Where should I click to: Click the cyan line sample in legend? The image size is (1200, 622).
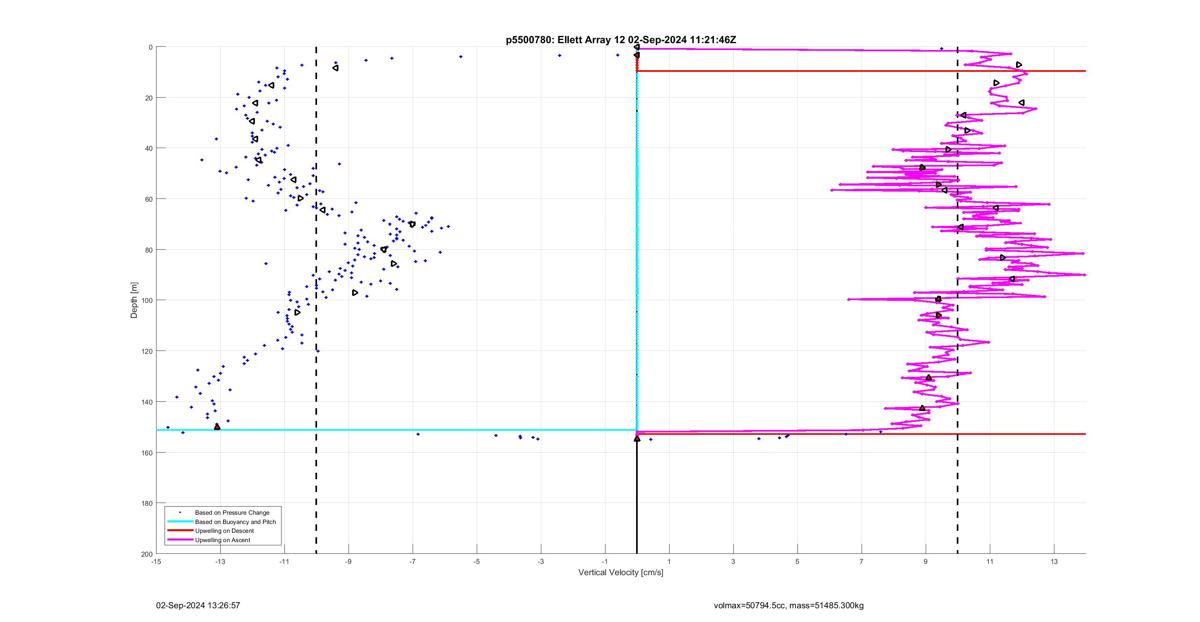(x=180, y=521)
